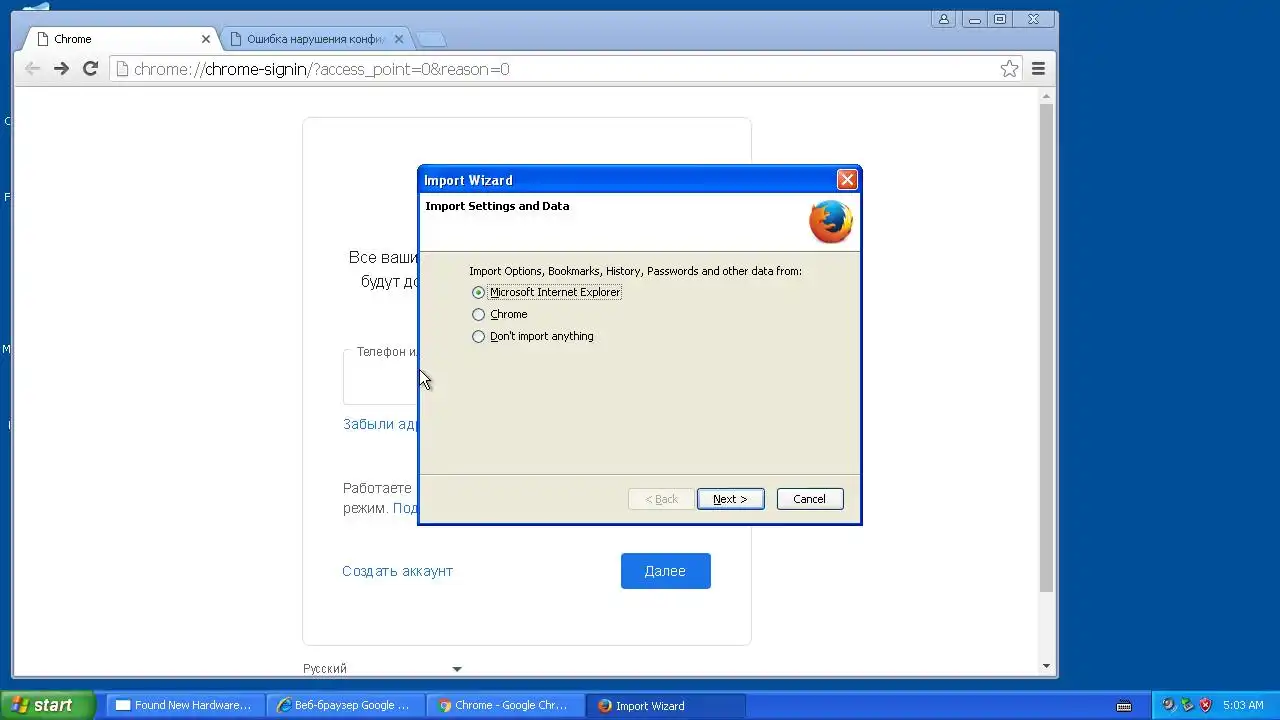Click the Import Wizard taskbar item
The width and height of the screenshot is (1280, 720).
coord(666,705)
